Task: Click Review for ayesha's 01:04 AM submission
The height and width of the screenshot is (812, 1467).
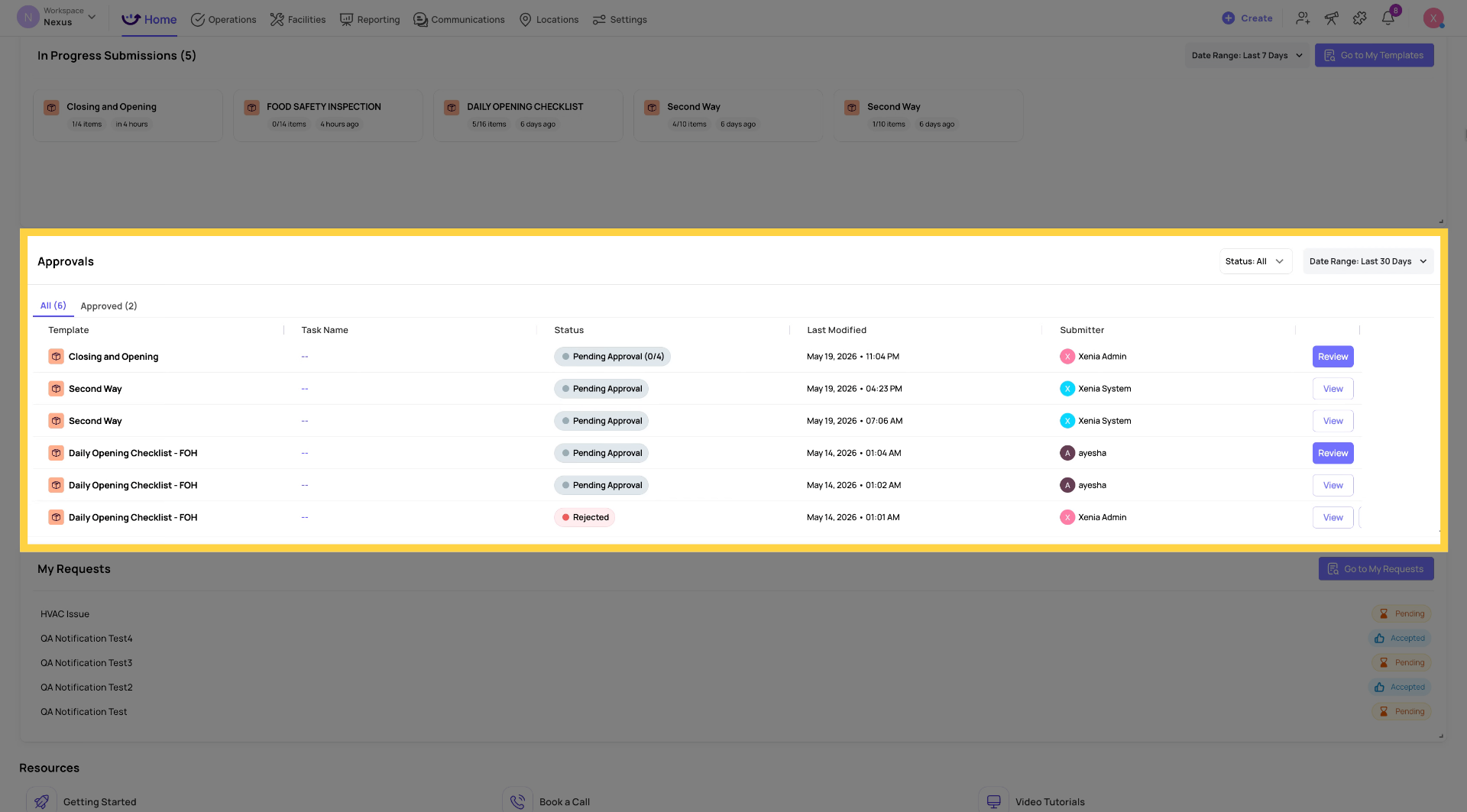Action: (1333, 453)
